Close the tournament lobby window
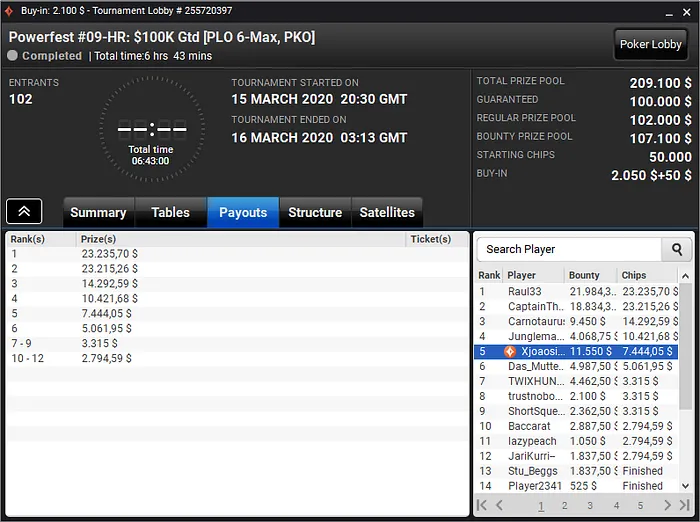700x522 pixels. tap(687, 12)
